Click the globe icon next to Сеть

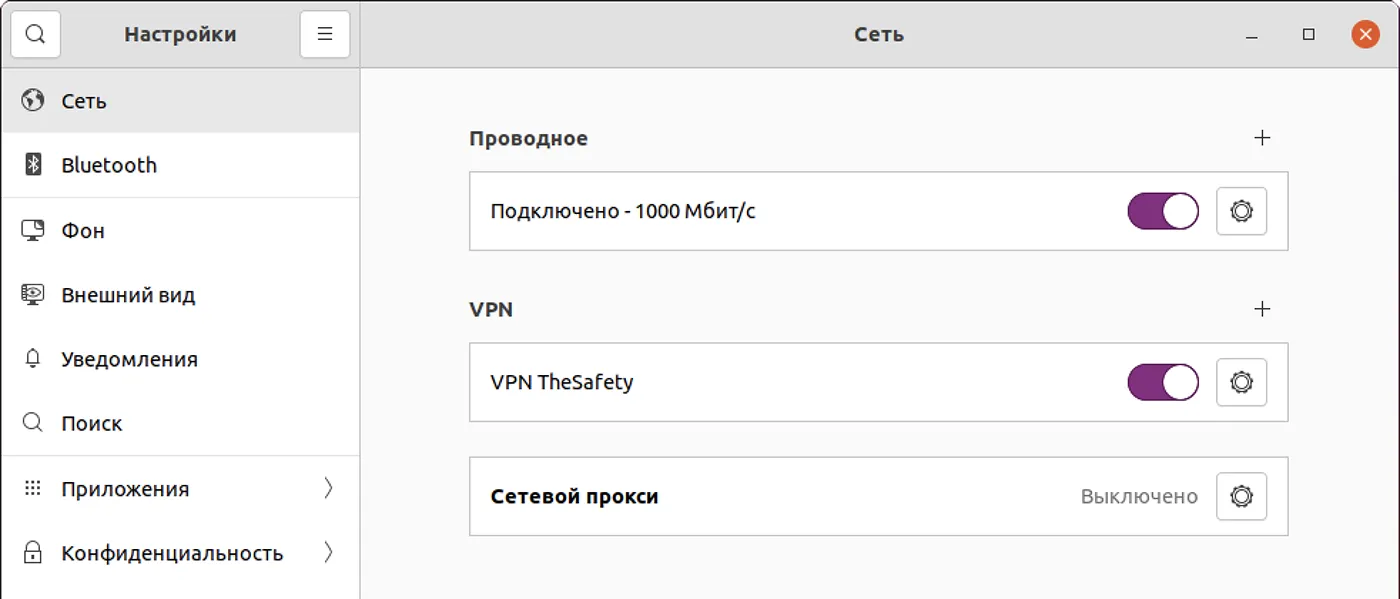click(33, 100)
